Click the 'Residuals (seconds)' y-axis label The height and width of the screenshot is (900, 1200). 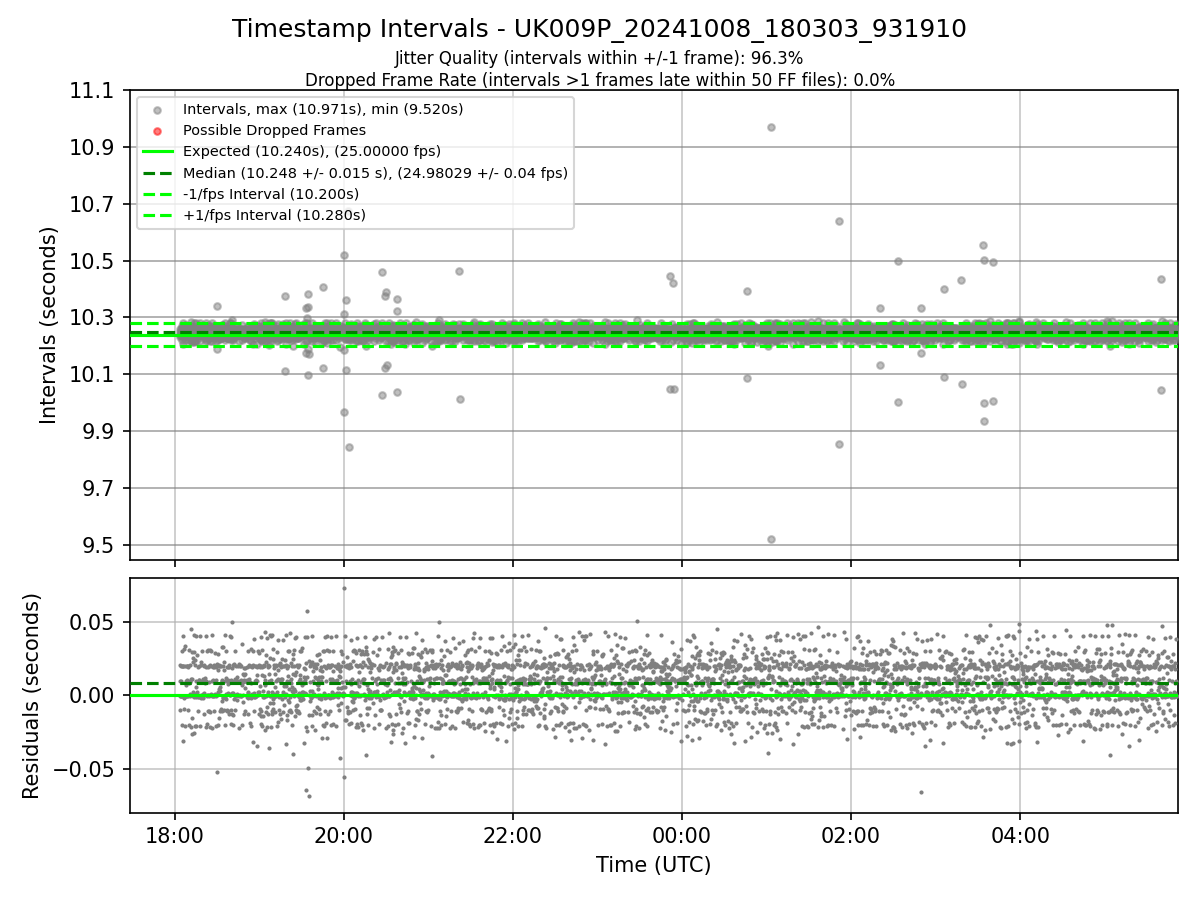pos(32,696)
